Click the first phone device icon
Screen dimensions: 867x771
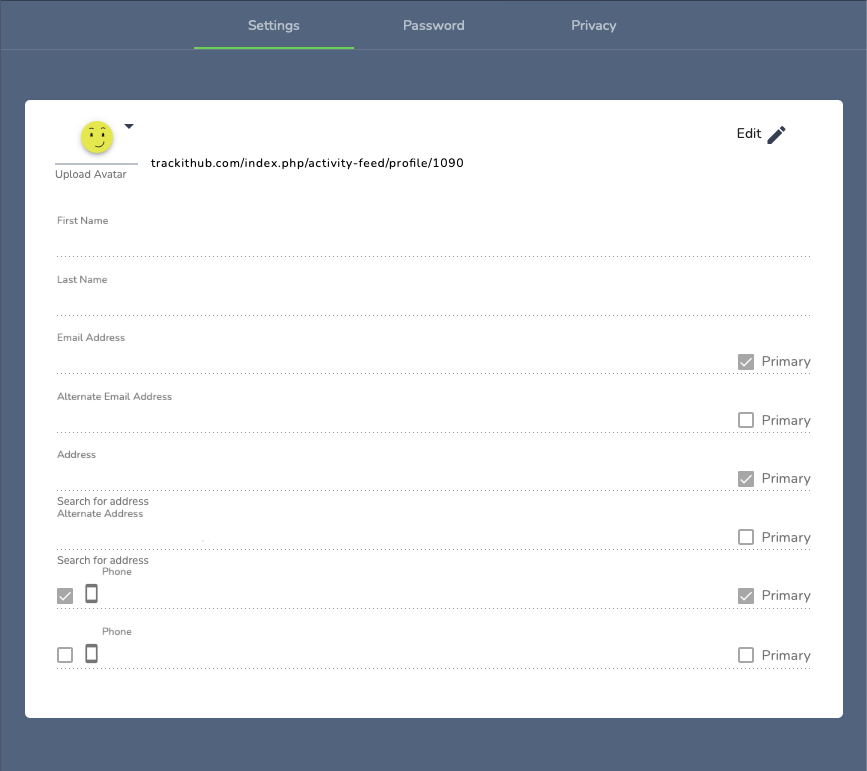91,594
